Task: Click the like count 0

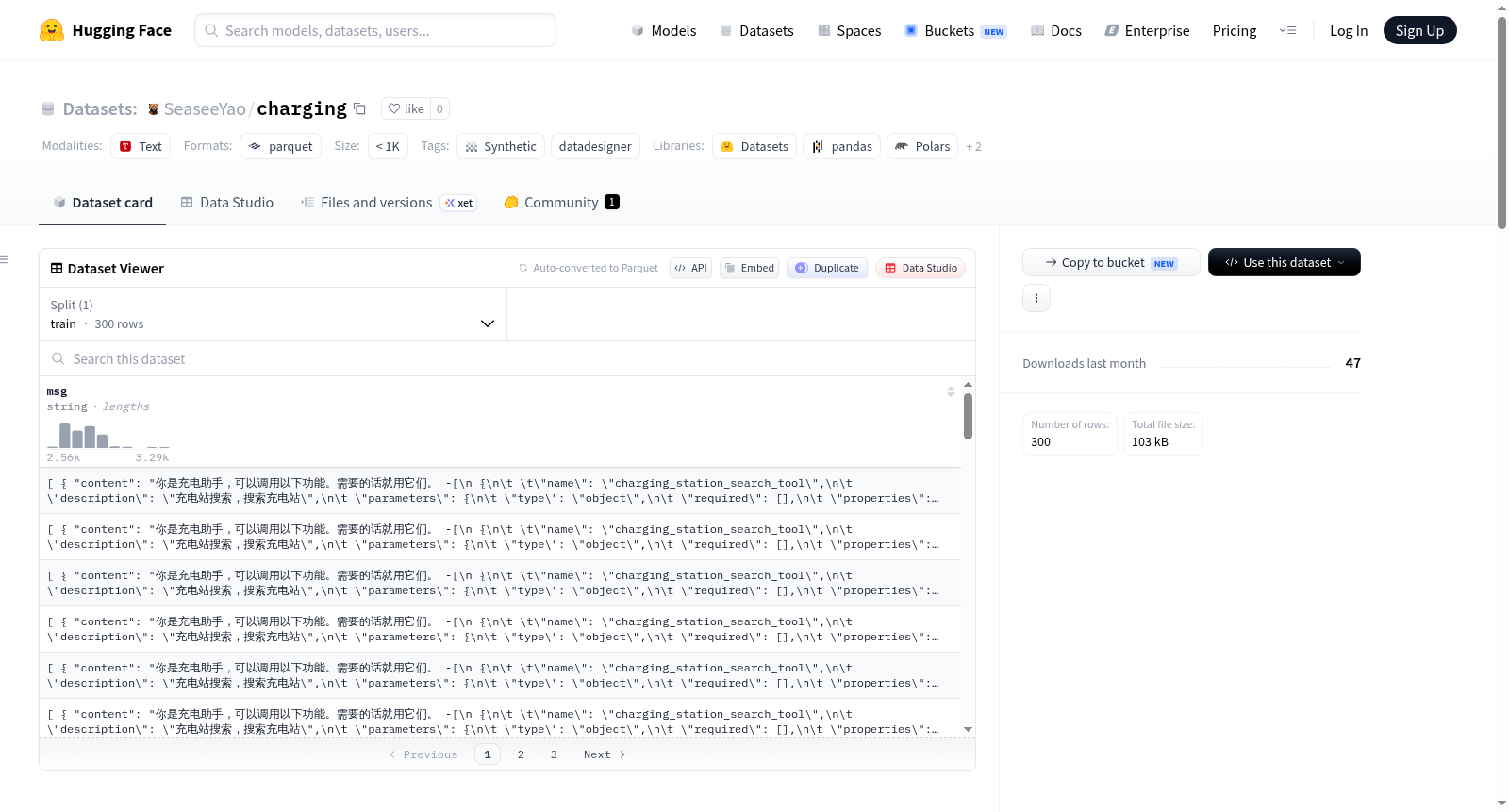Action: 439,108
